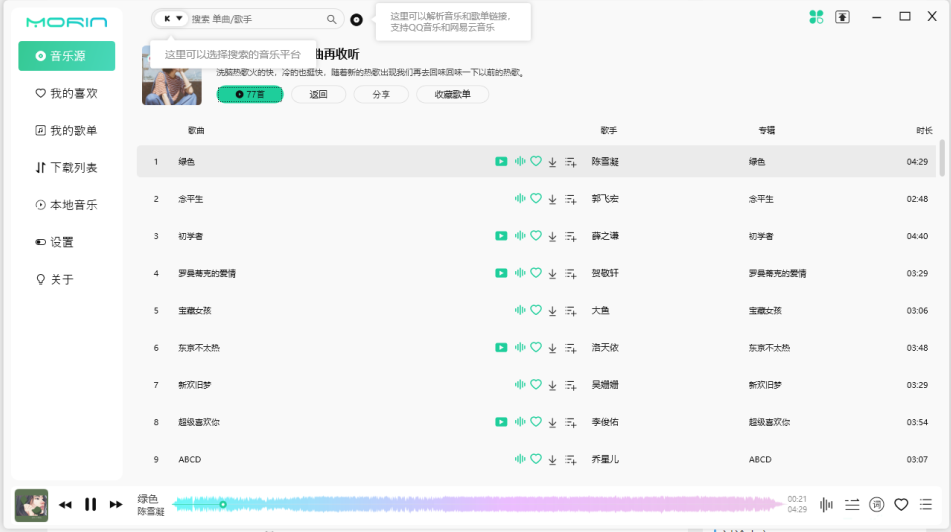This screenshot has height=532, width=951.
Task: Change the playback order mode
Action: tap(852, 505)
